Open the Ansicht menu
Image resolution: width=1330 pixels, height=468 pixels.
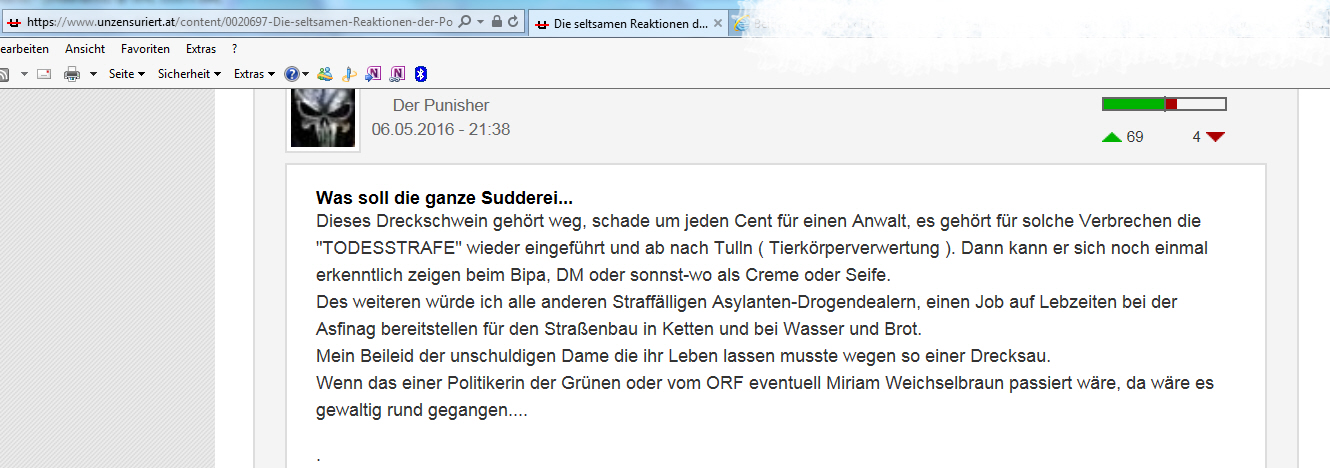tap(85, 48)
